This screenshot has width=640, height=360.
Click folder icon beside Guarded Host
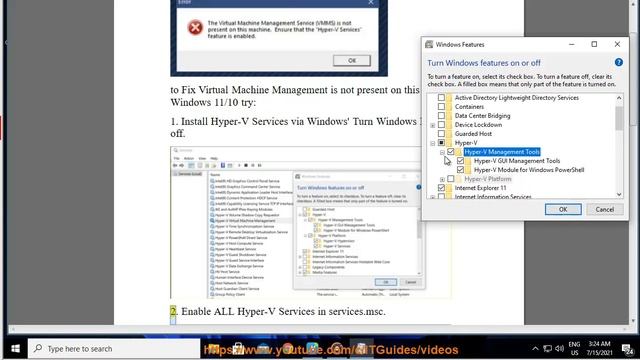(449, 133)
